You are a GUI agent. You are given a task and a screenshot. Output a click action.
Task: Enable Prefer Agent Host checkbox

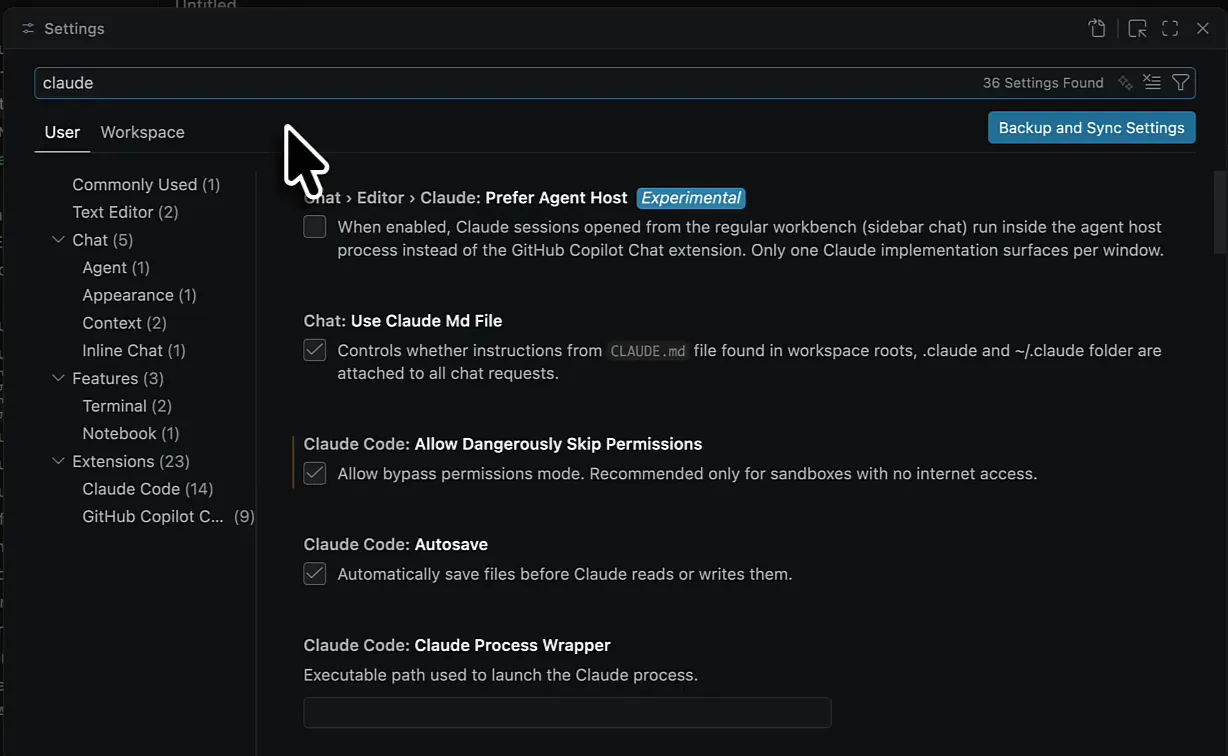point(315,227)
